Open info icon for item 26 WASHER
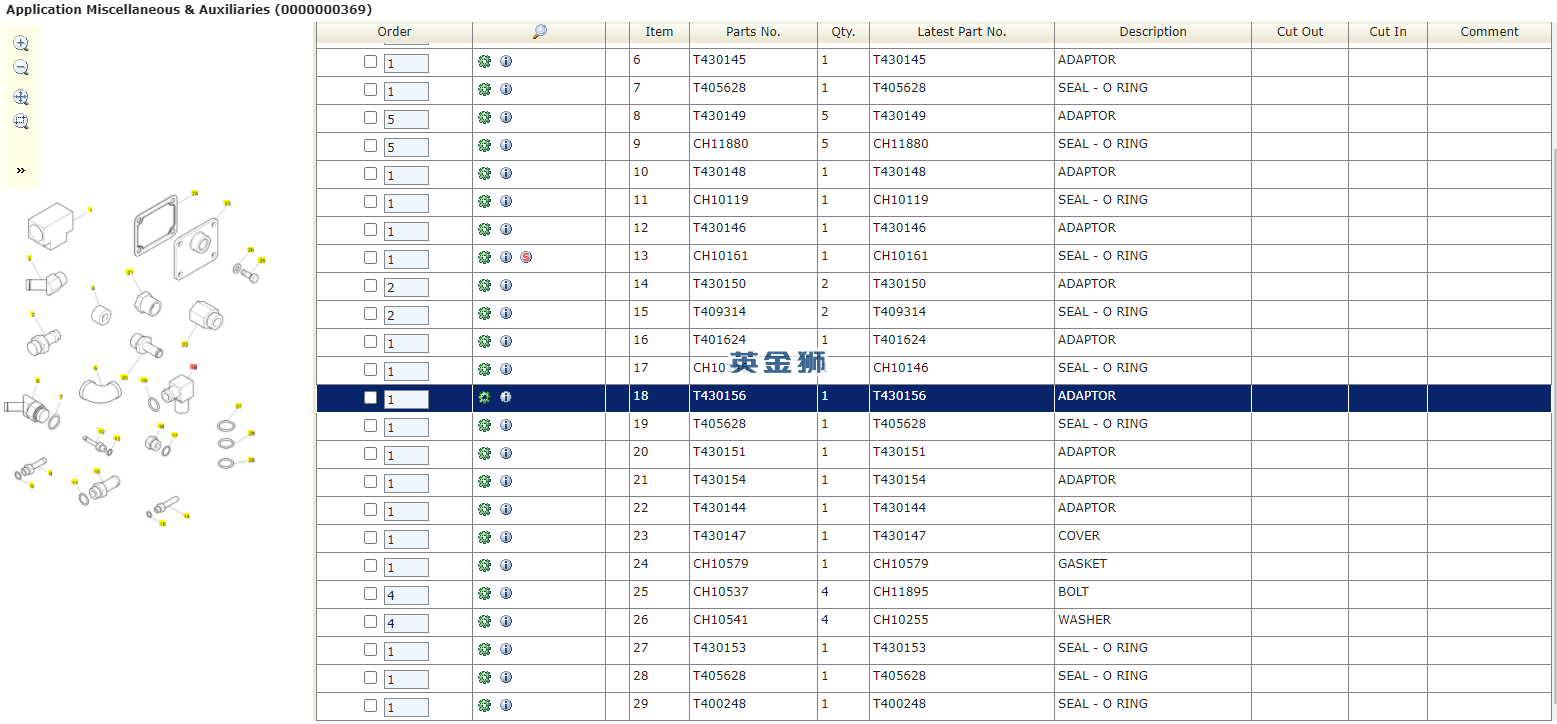Screen dimensions: 1557x724 pyautogui.click(x=506, y=621)
